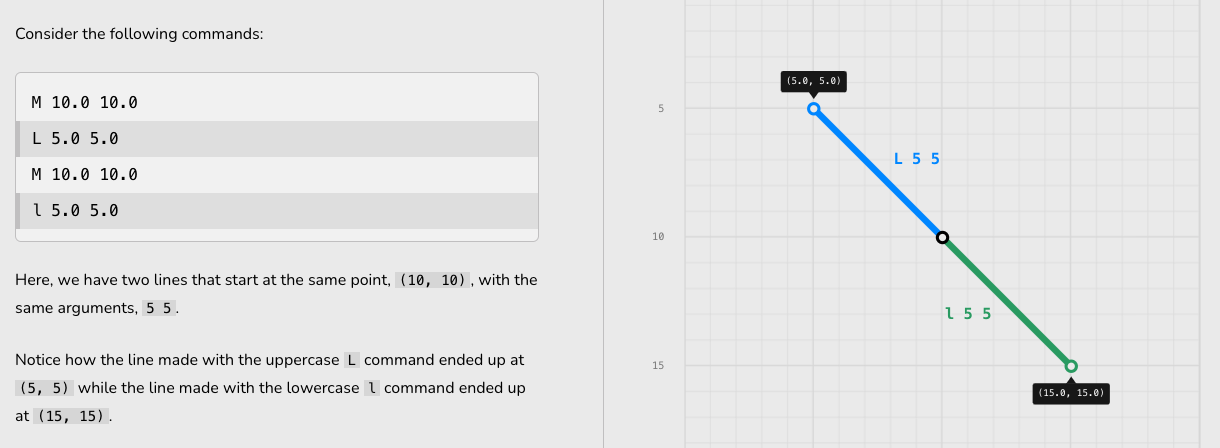Select the first 'M 10.0 10.0' command line
Image resolution: width=1220 pixels, height=448 pixels.
[x=277, y=103]
